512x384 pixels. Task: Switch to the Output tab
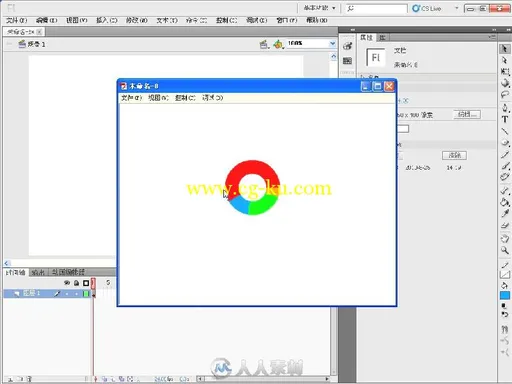38,272
